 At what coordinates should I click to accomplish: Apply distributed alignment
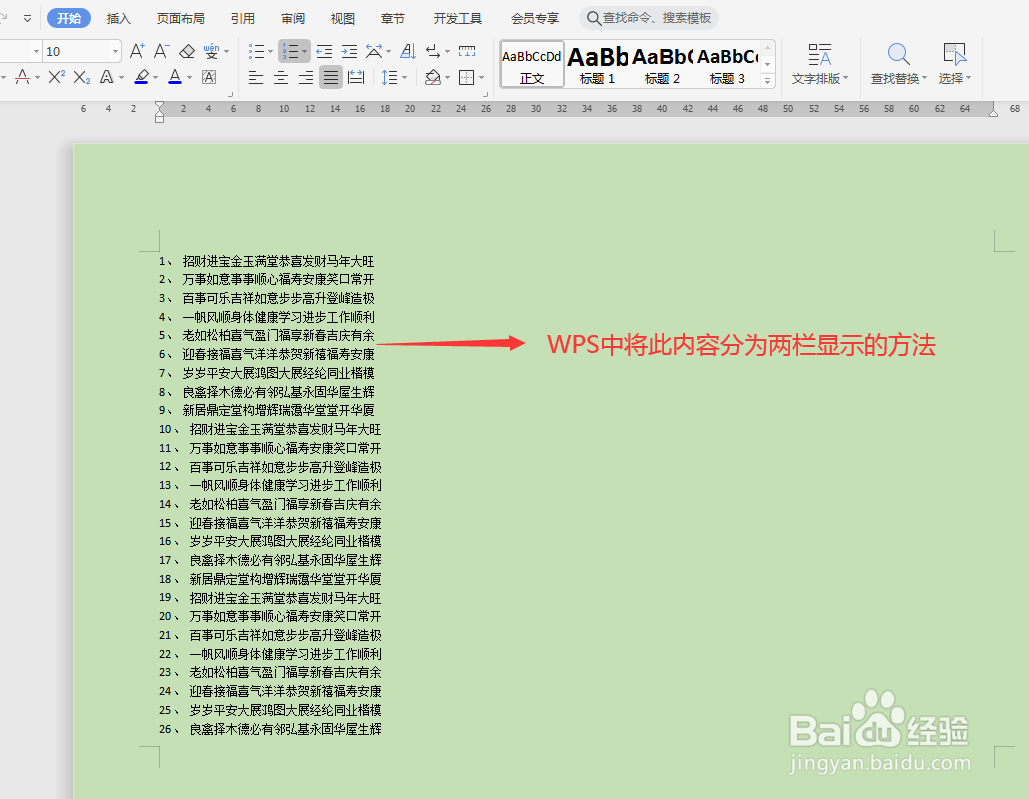click(356, 78)
